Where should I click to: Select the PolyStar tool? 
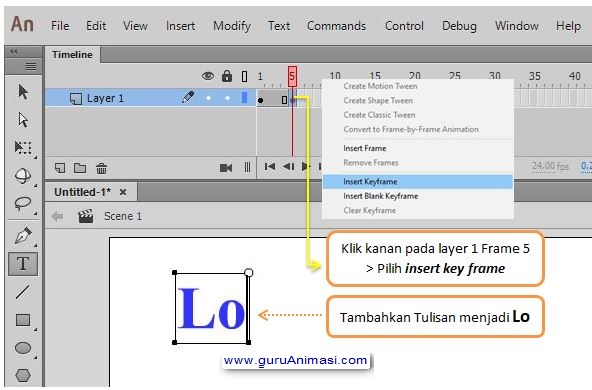tap(23, 375)
